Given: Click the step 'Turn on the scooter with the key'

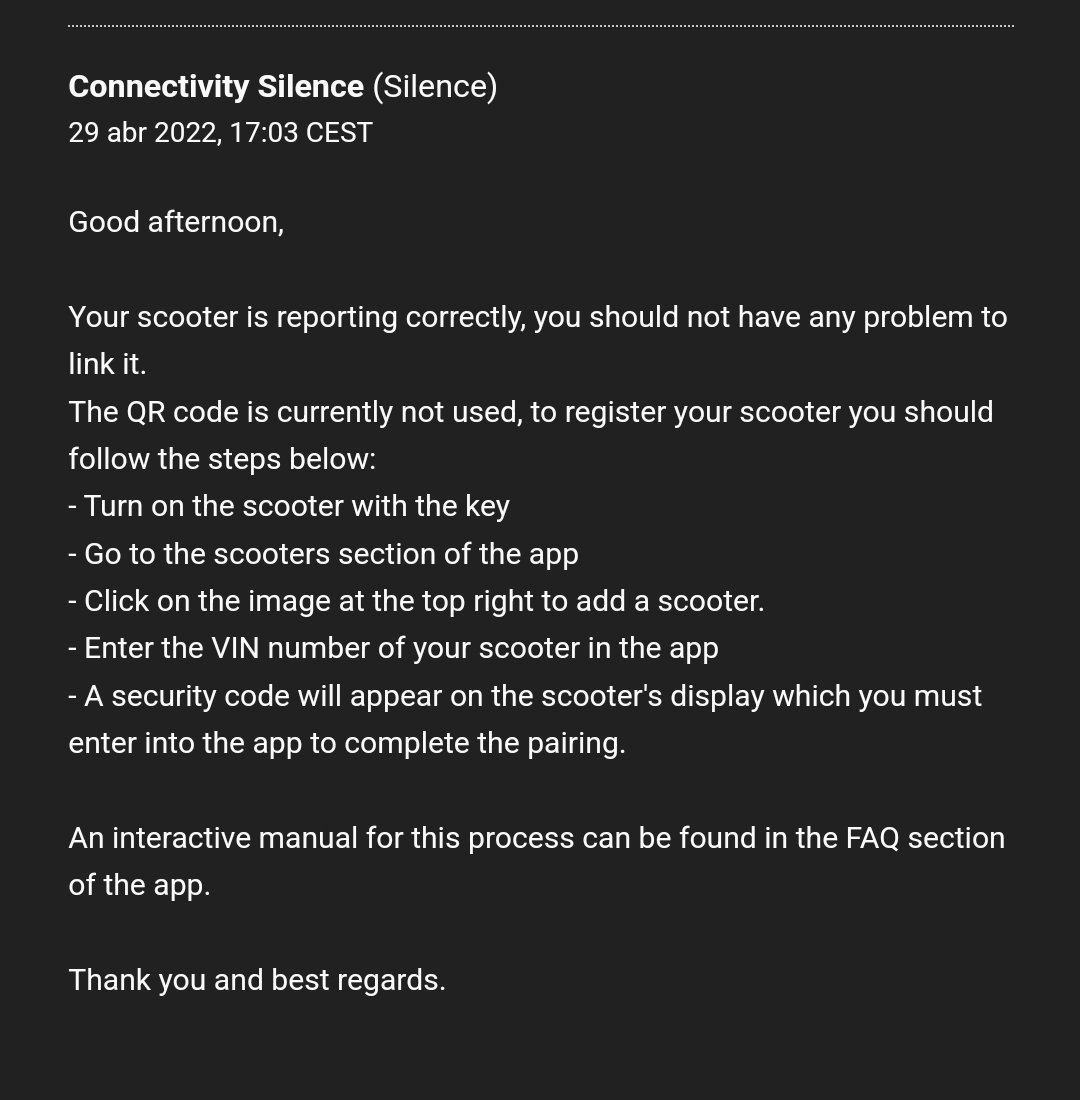Looking at the screenshot, I should click(289, 506).
